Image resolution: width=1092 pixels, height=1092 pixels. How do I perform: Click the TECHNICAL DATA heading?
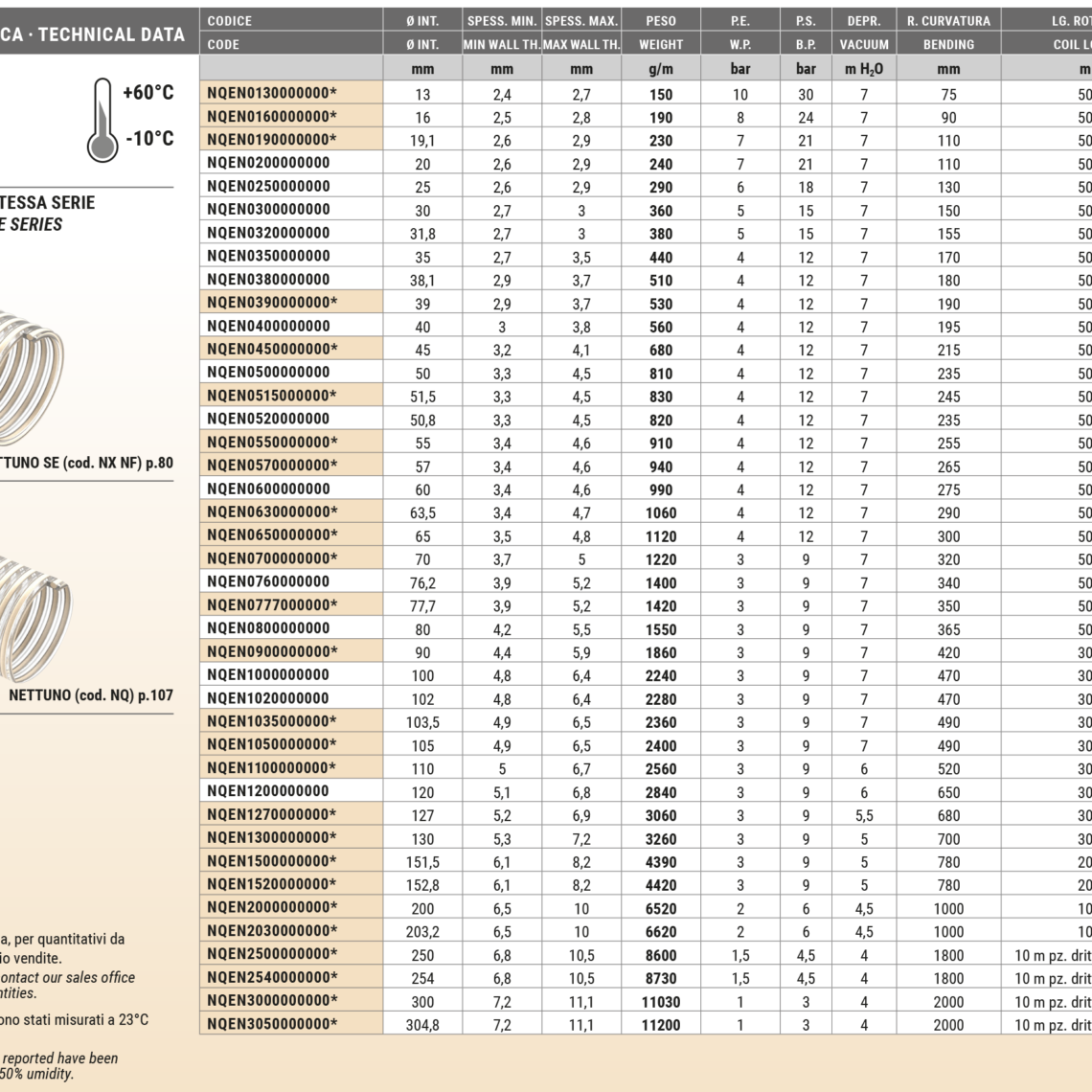(110, 34)
